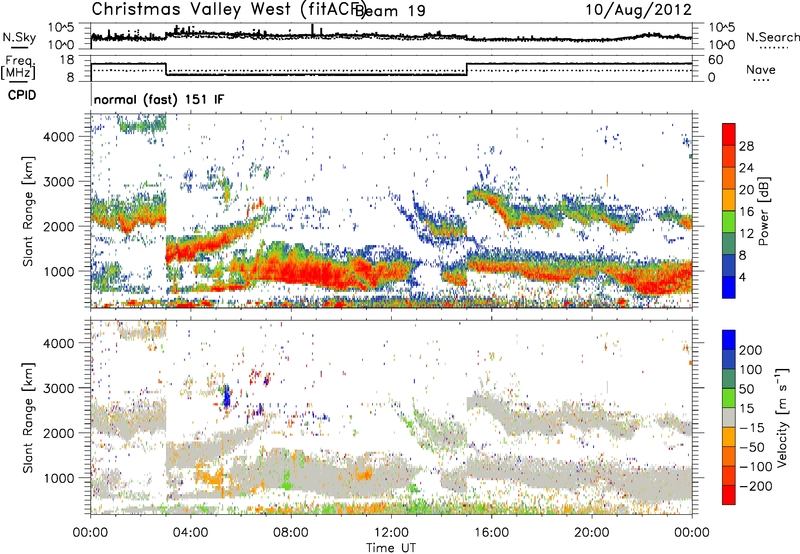Click the '04:00' time axis tick
The width and height of the screenshot is (800, 554).
pyautogui.click(x=191, y=533)
